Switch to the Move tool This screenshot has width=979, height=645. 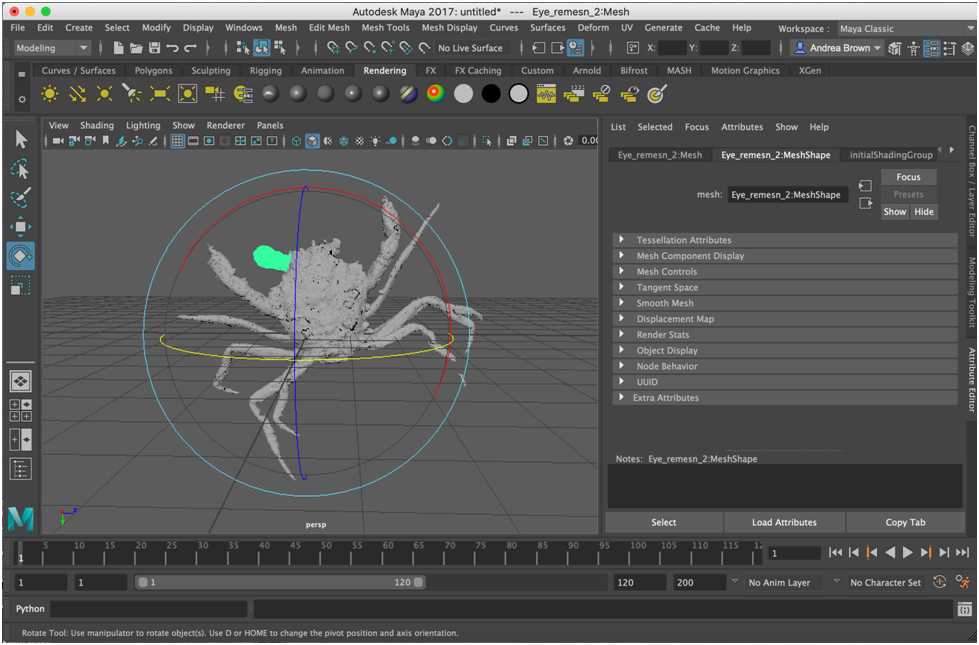(x=21, y=226)
